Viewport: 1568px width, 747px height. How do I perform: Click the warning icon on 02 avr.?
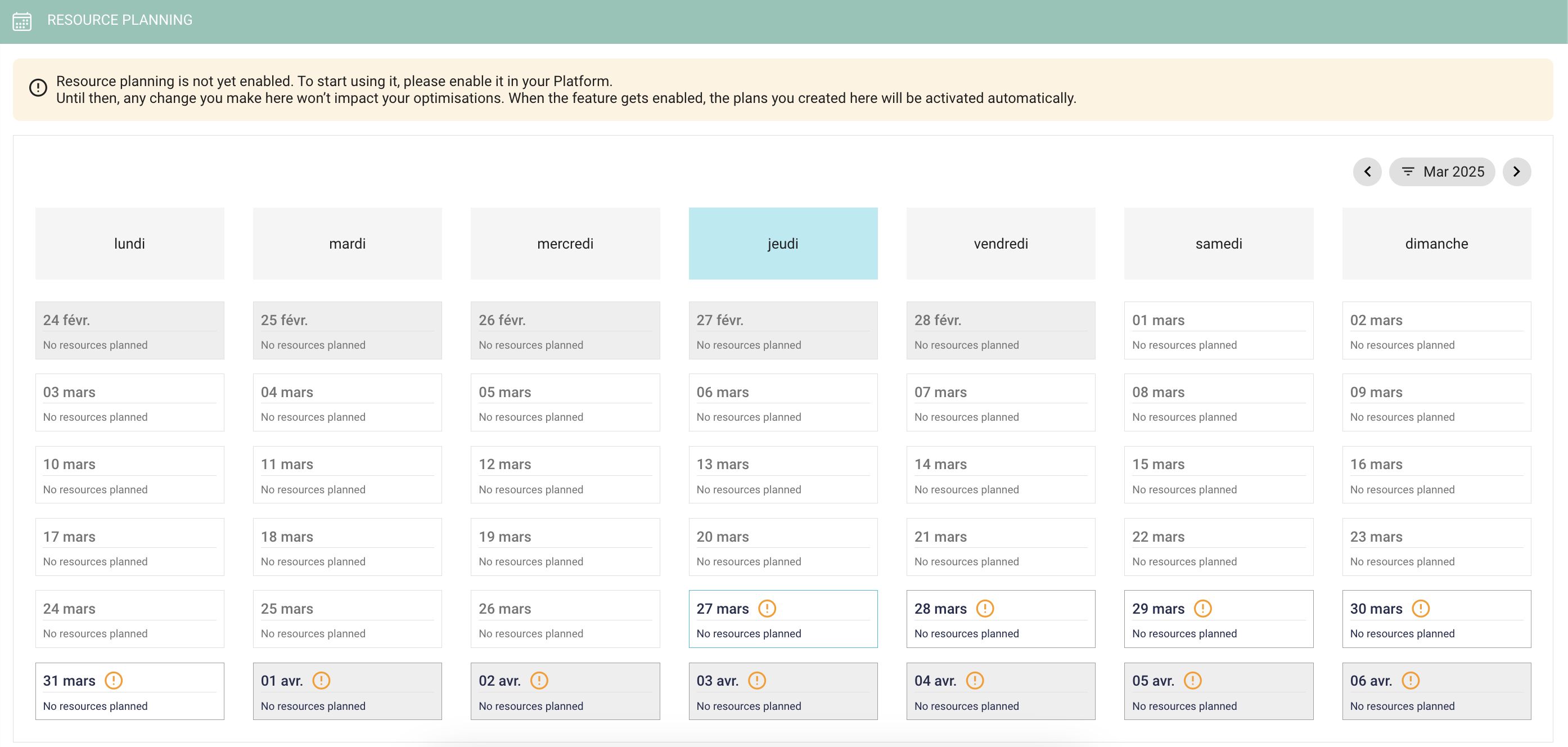(539, 680)
